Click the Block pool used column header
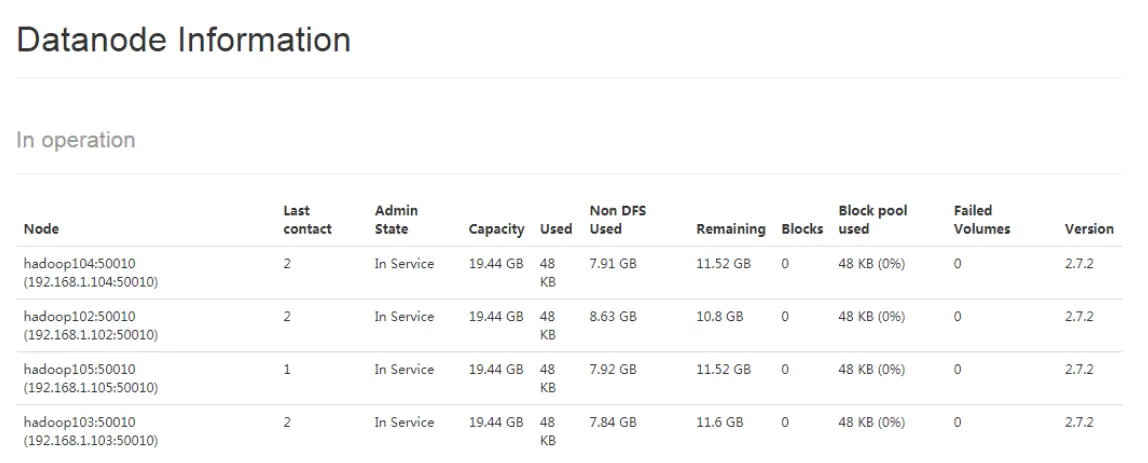Image resolution: width=1148 pixels, height=463 pixels. coord(872,220)
